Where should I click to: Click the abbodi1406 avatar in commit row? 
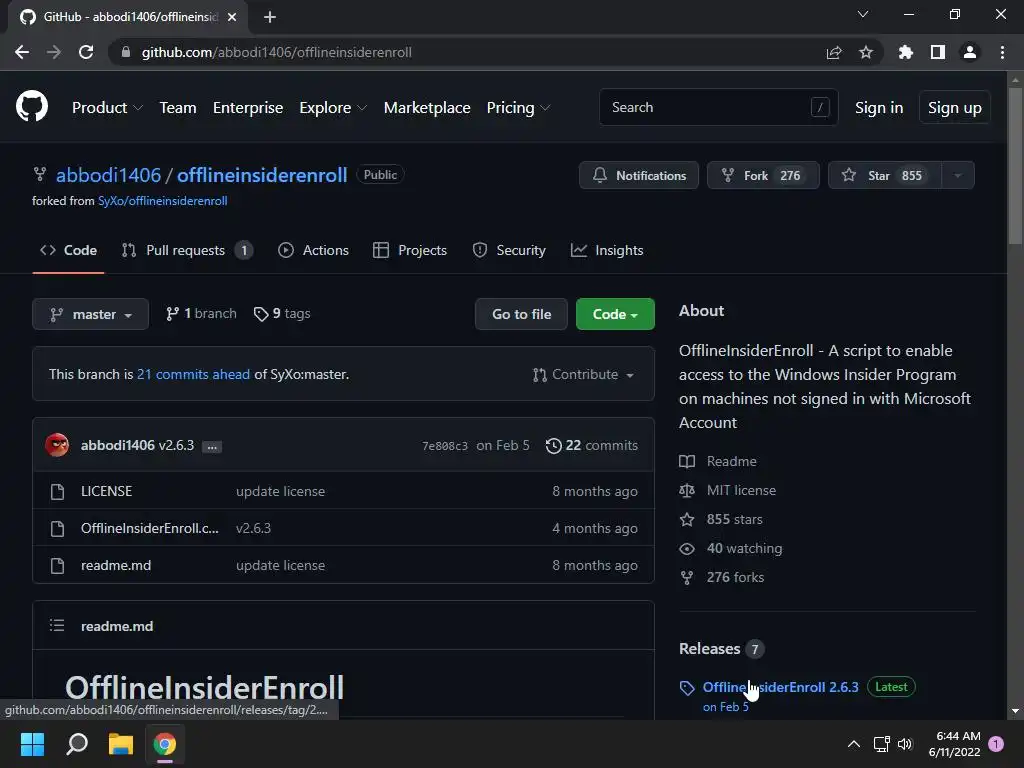pyautogui.click(x=57, y=445)
